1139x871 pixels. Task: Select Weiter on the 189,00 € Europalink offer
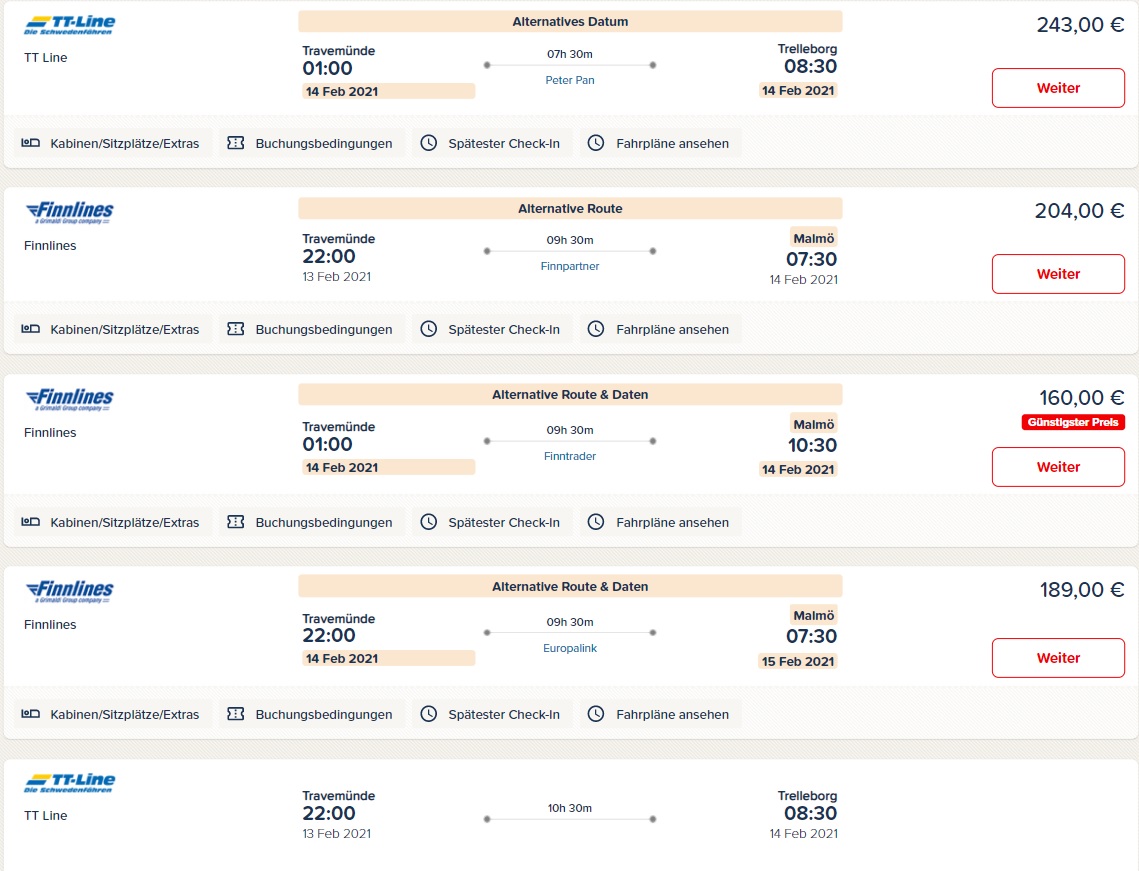click(x=1058, y=658)
